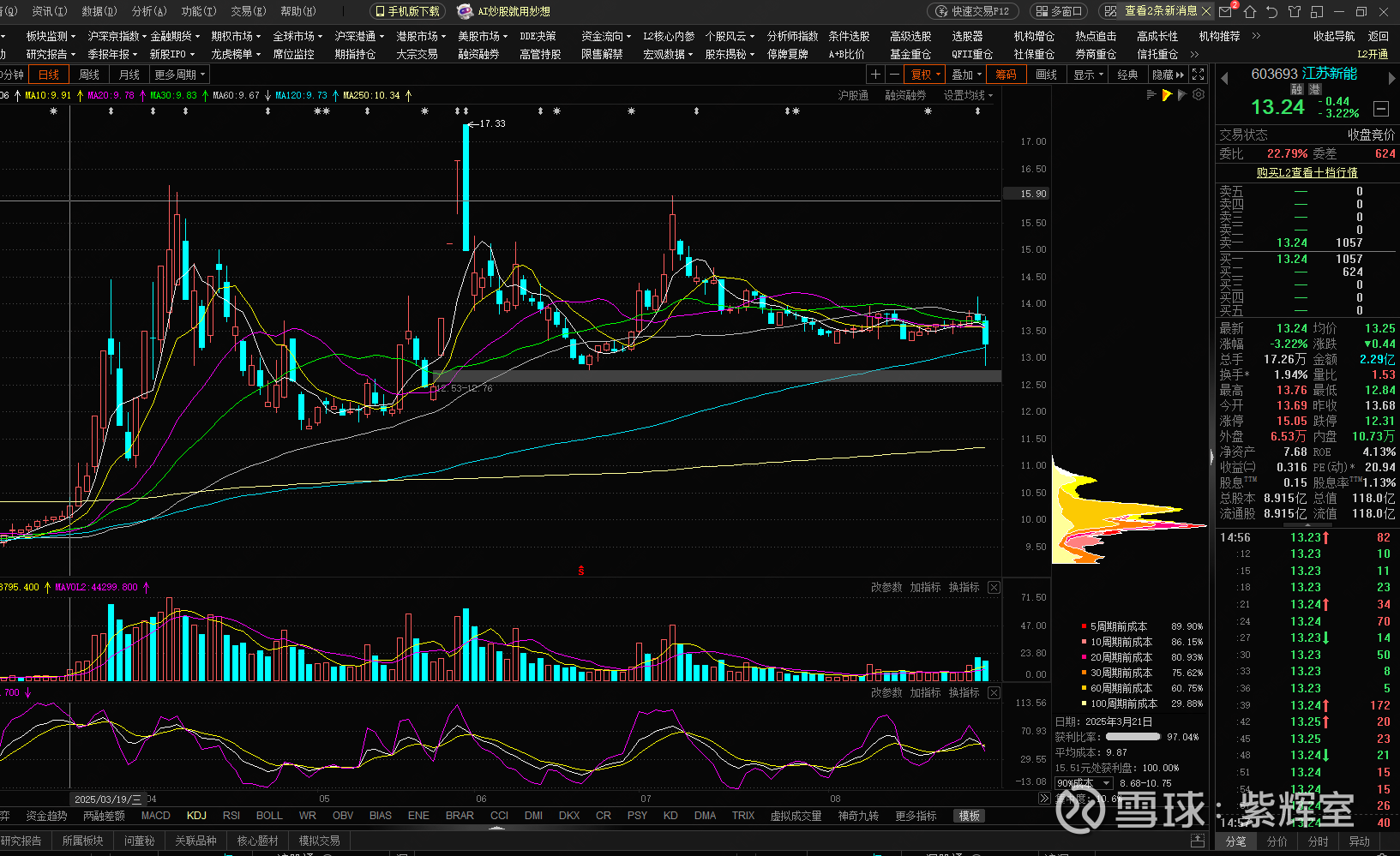Expand 资金流向 dropdown in navigation
The height and width of the screenshot is (856, 1400).
click(605, 36)
